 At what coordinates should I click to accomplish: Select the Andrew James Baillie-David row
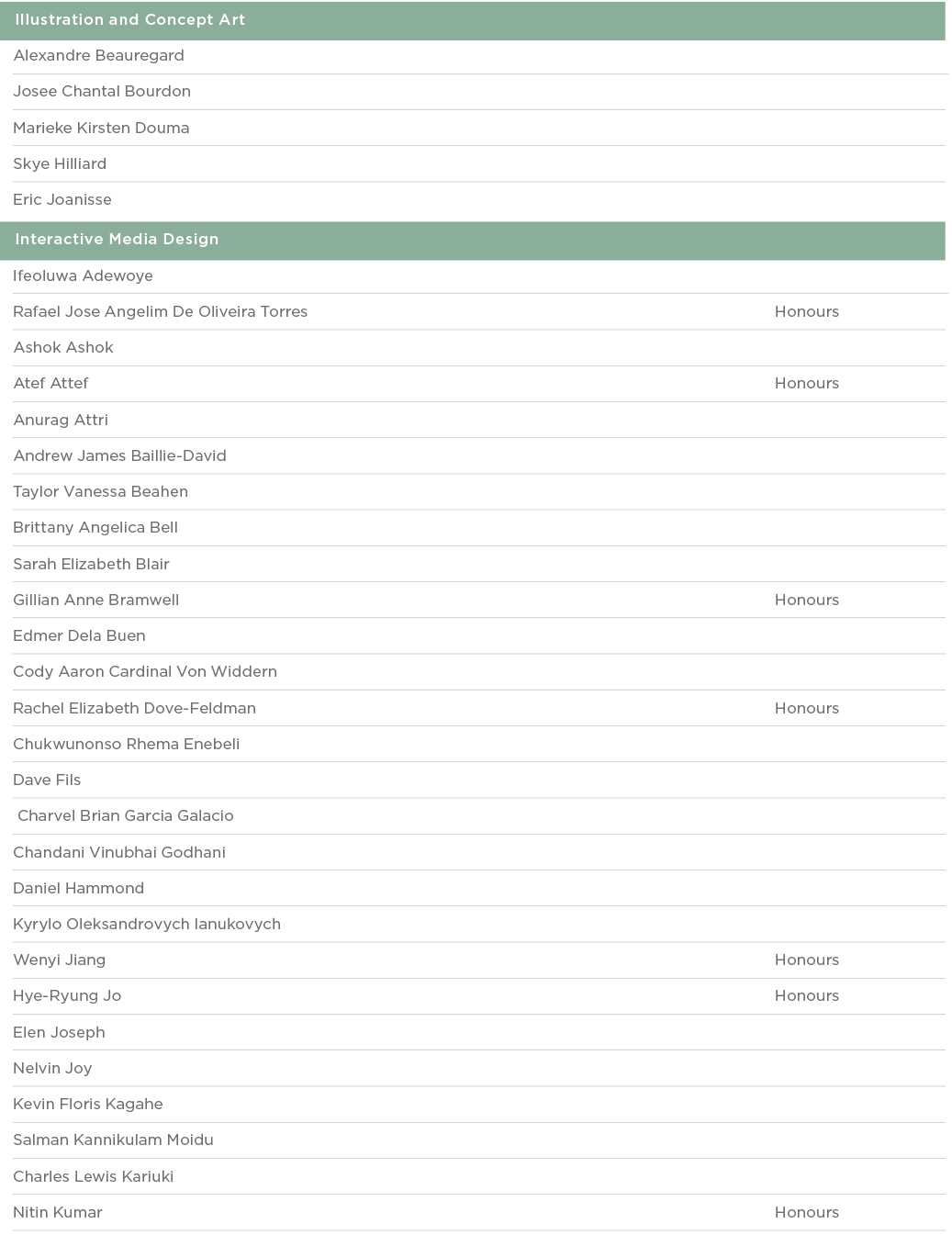[x=119, y=456]
